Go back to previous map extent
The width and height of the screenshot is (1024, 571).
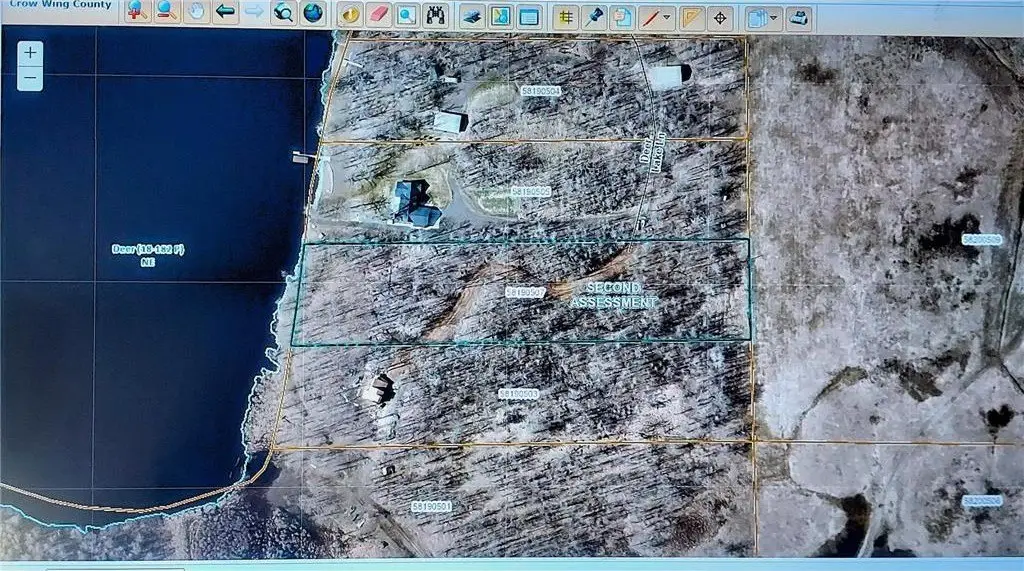[226, 13]
